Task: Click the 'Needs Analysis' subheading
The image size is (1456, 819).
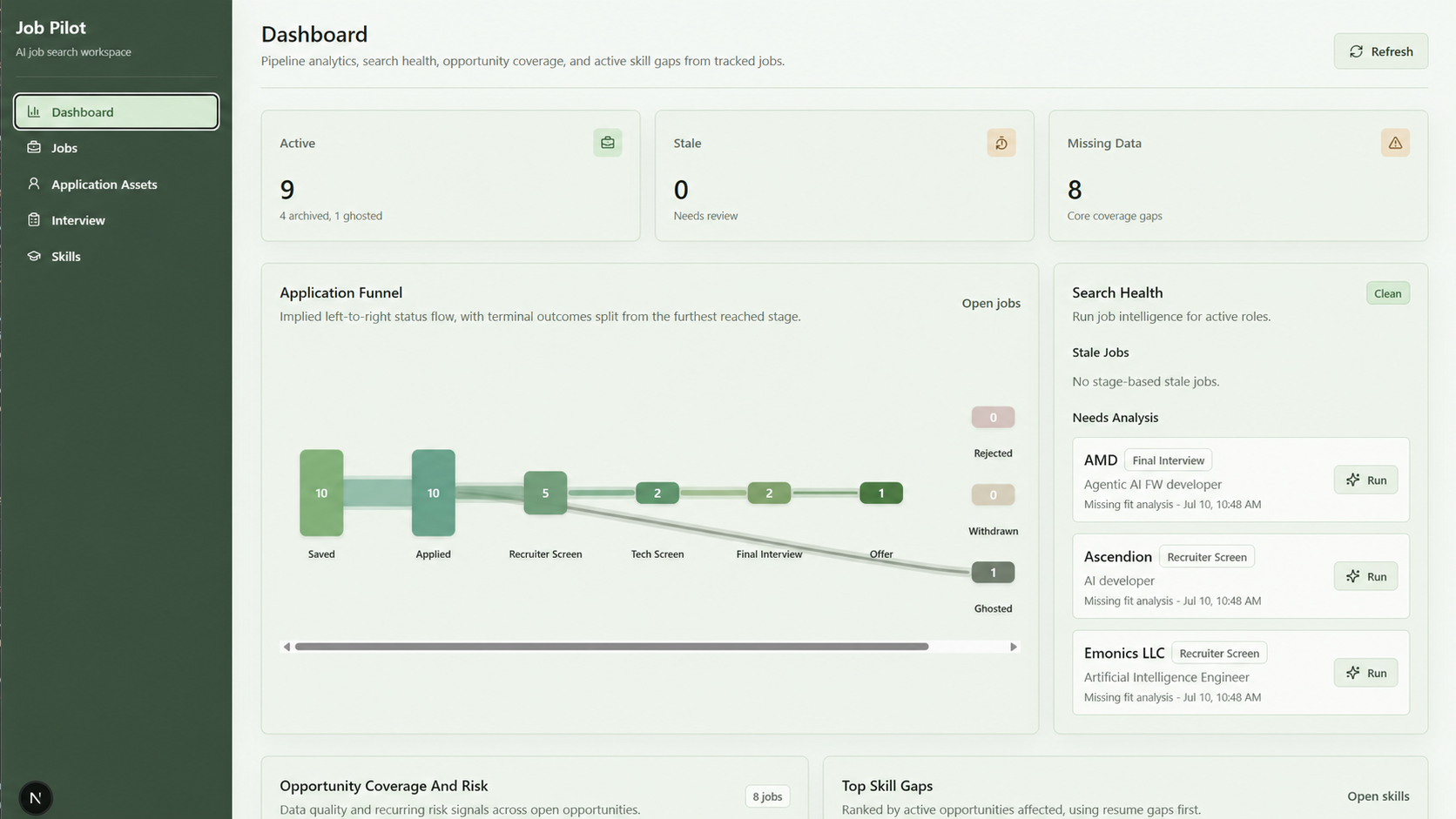Action: point(1116,418)
